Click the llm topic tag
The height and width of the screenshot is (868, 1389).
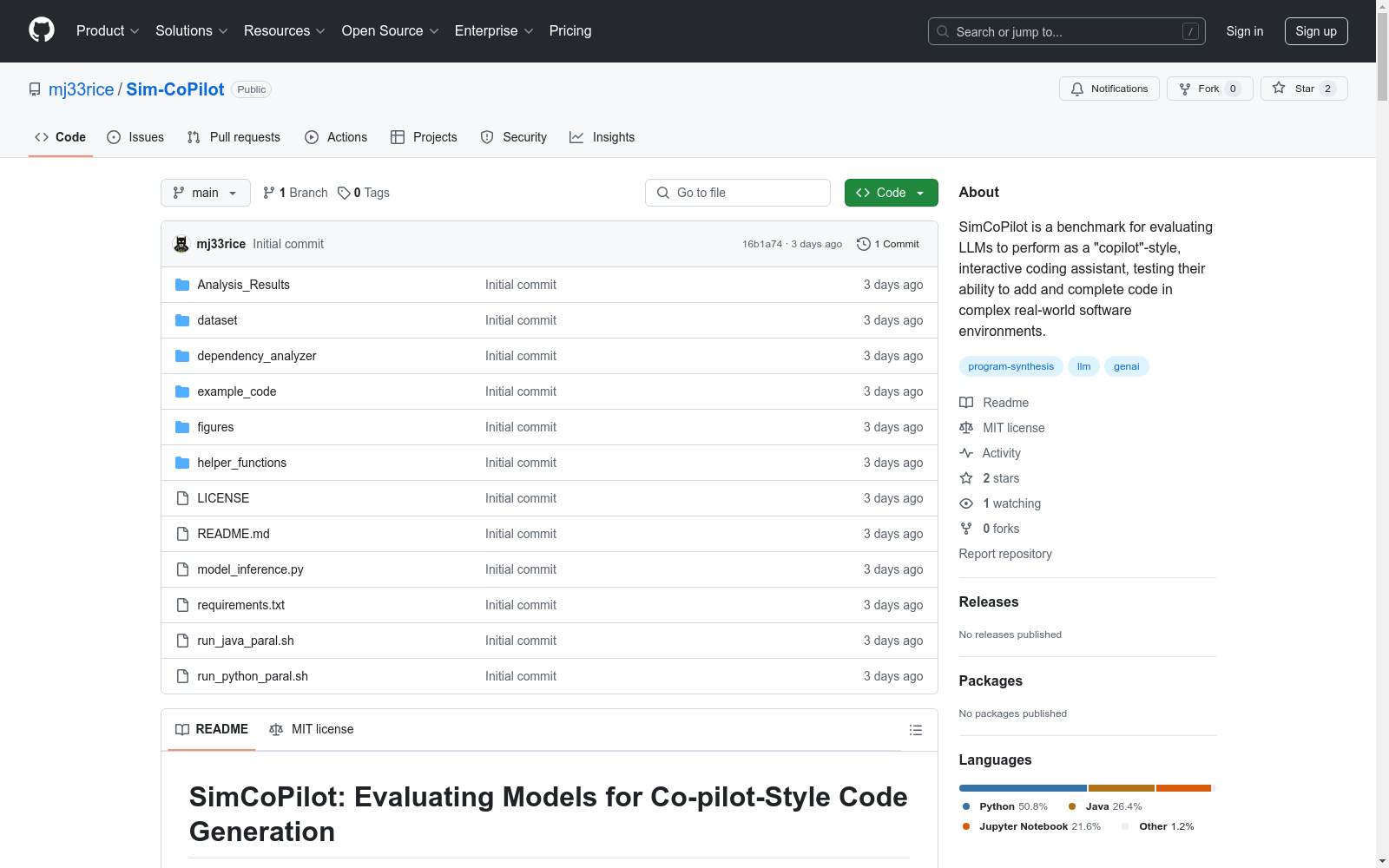tap(1084, 366)
